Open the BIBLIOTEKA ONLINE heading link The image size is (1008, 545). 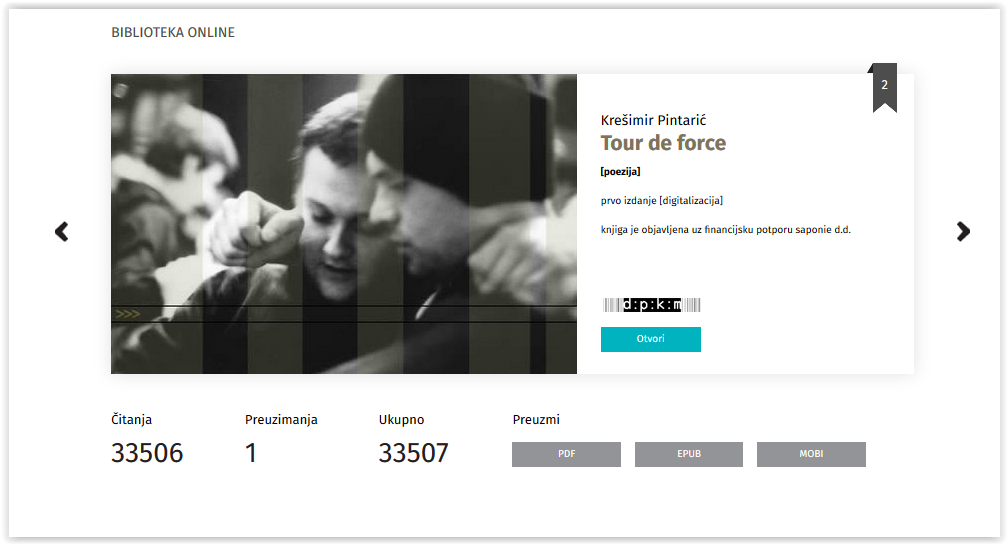tap(173, 32)
